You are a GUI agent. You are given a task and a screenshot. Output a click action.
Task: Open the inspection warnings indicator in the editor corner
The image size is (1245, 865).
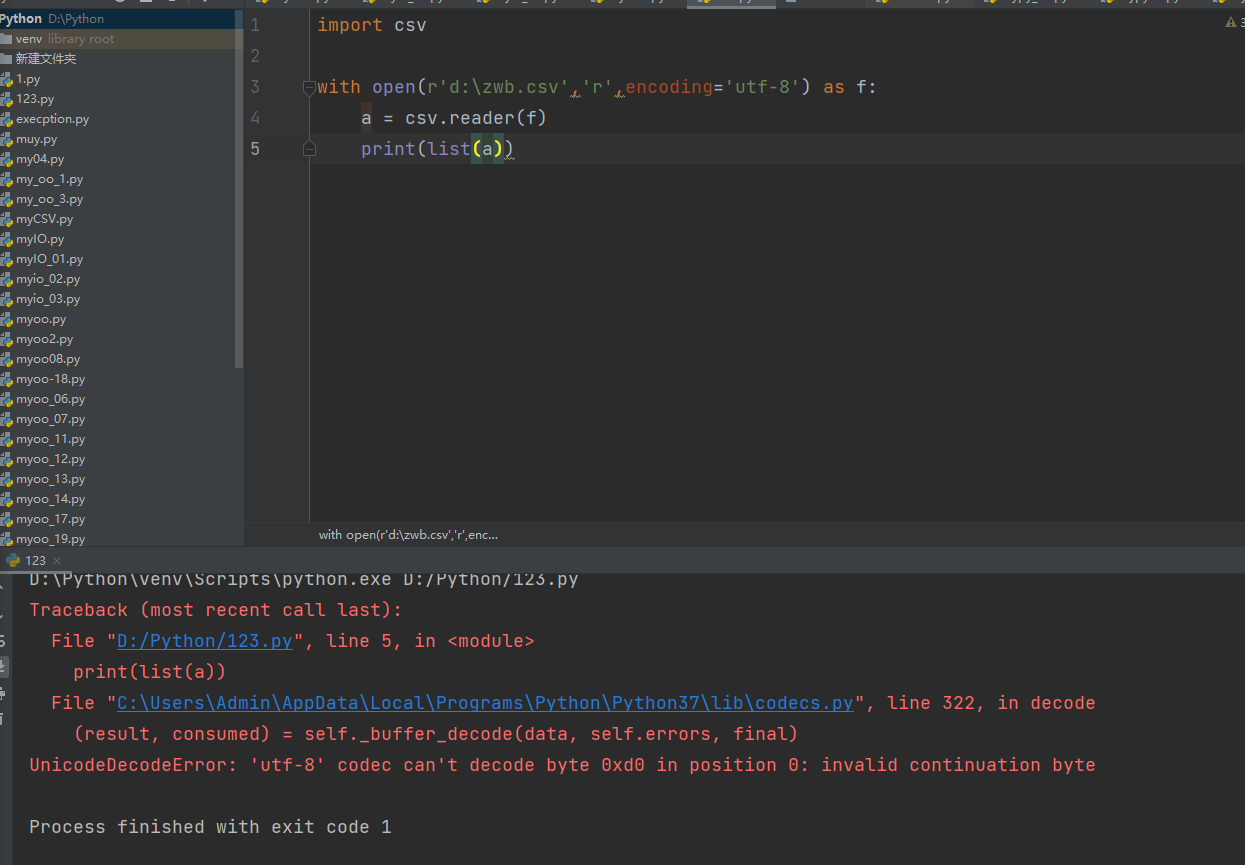(x=1234, y=22)
